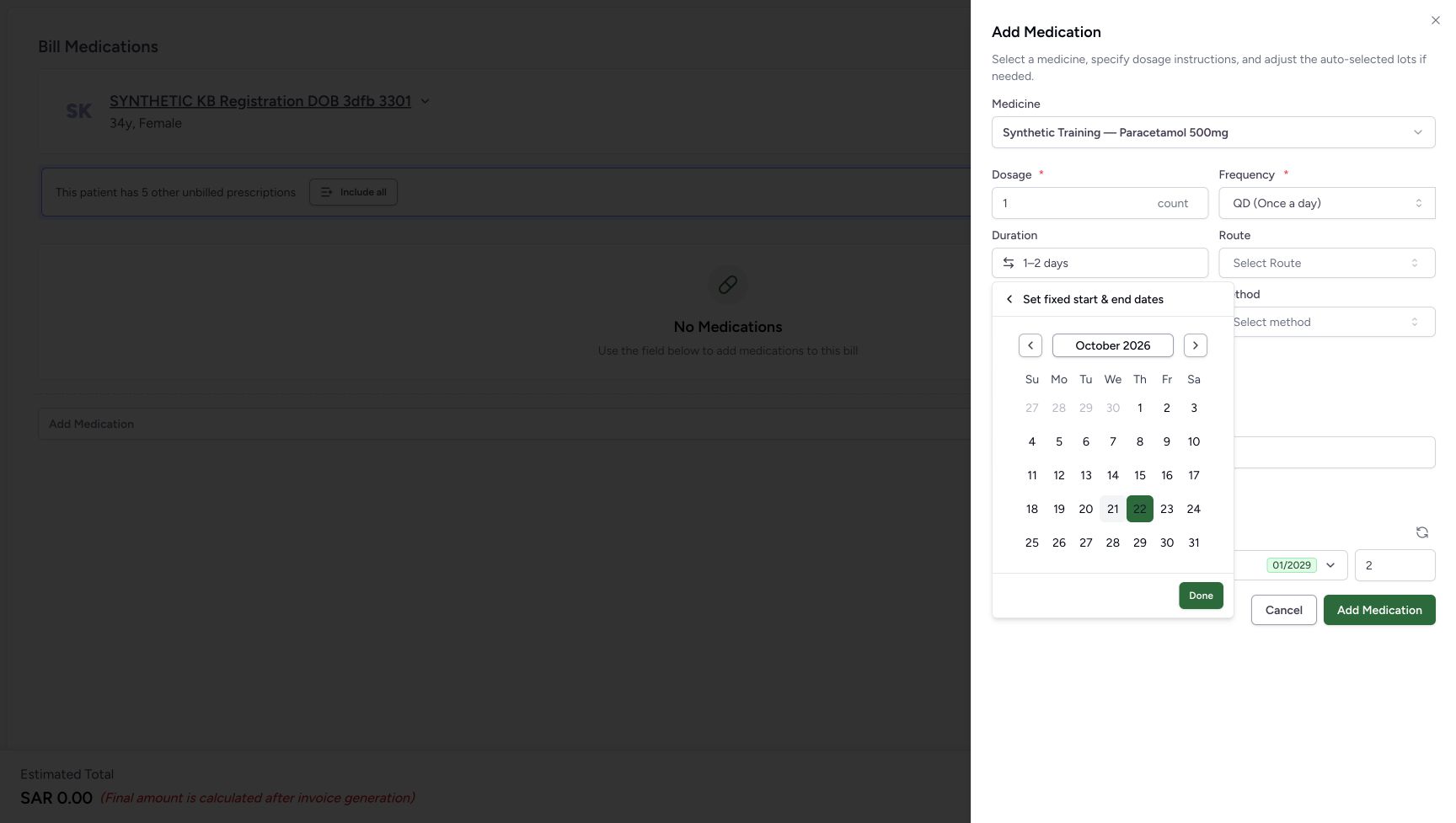
Task: Open the Select method dropdown
Action: pyautogui.click(x=1334, y=322)
